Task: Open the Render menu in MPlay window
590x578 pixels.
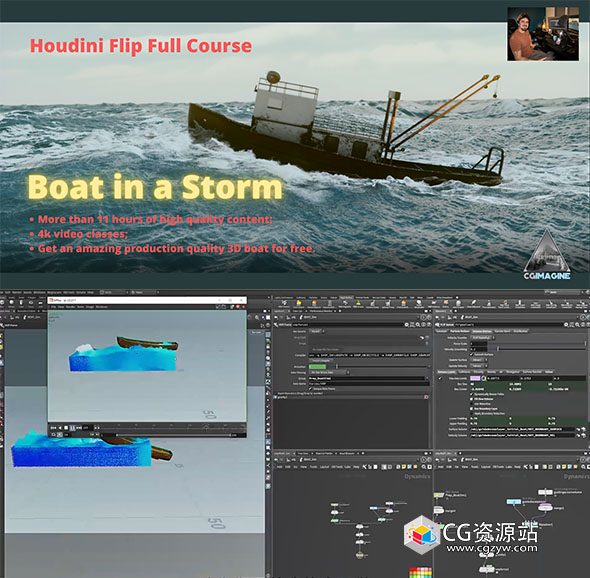Action: point(70,307)
